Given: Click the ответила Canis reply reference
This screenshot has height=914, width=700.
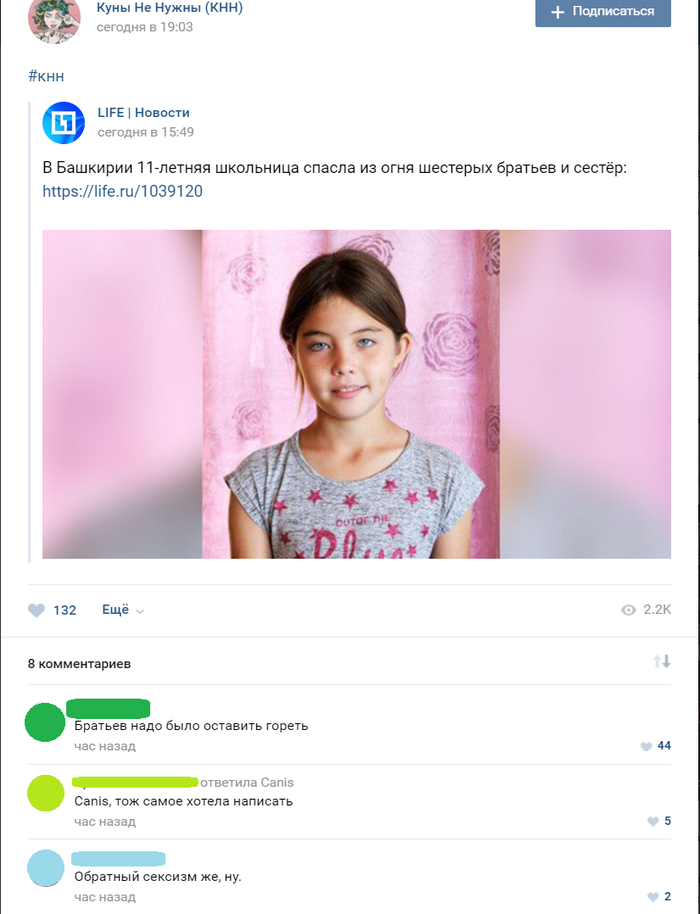Looking at the screenshot, I should click(x=247, y=782).
